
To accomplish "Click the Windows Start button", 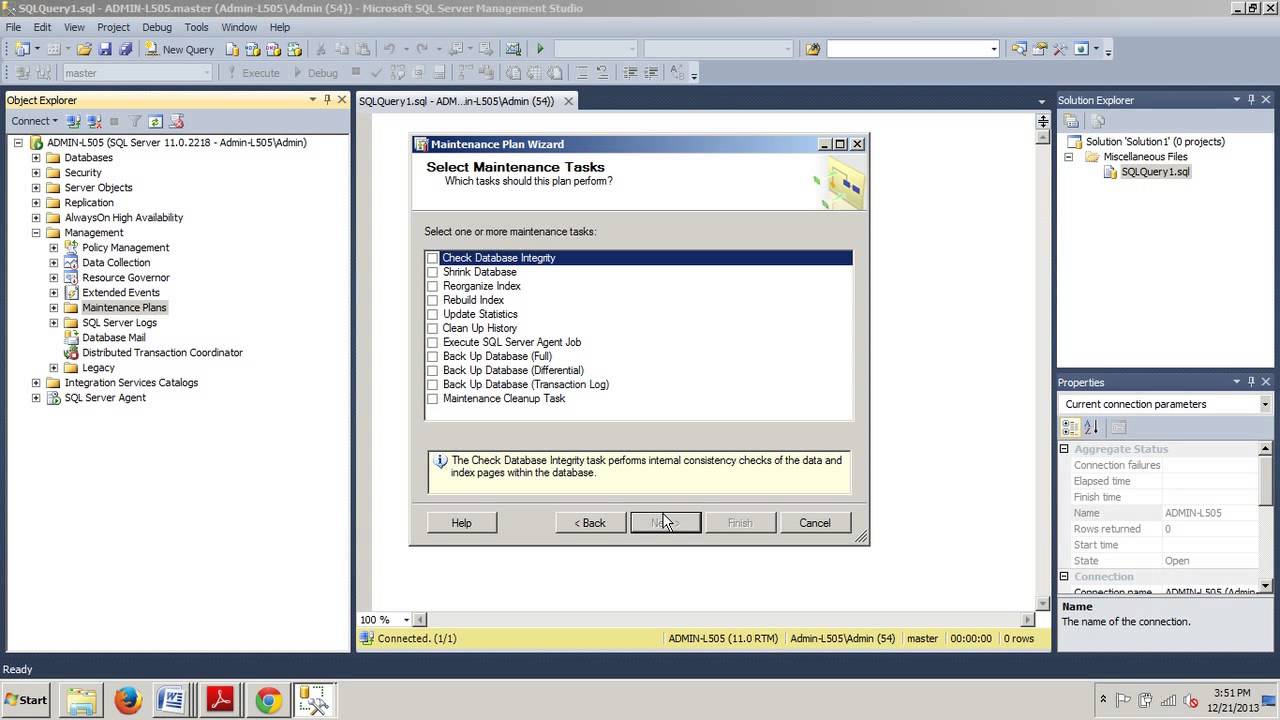I will [26, 700].
